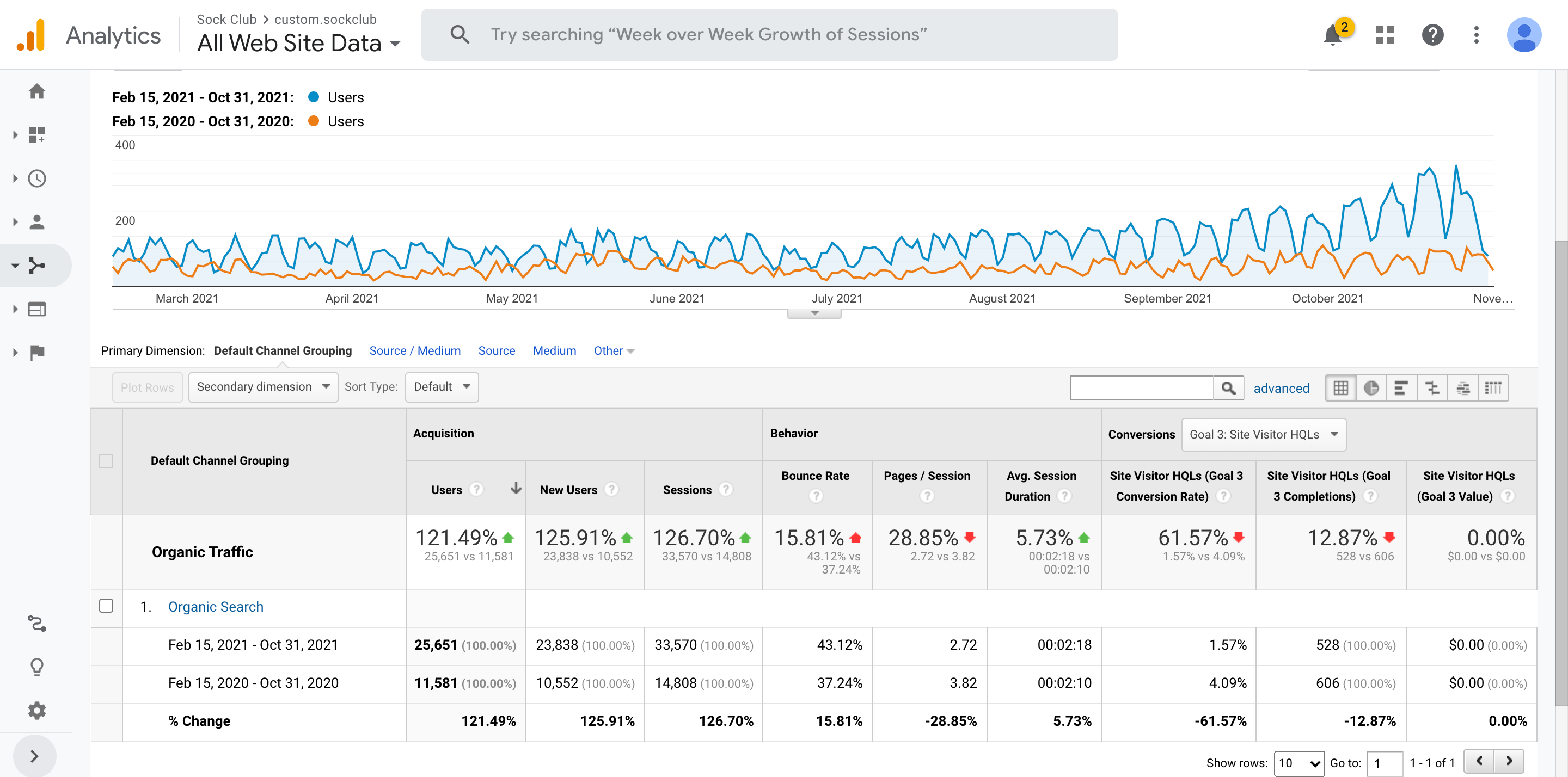Open the Secondary dimension dropdown
Image resolution: width=1568 pixels, height=777 pixels.
[x=263, y=387]
